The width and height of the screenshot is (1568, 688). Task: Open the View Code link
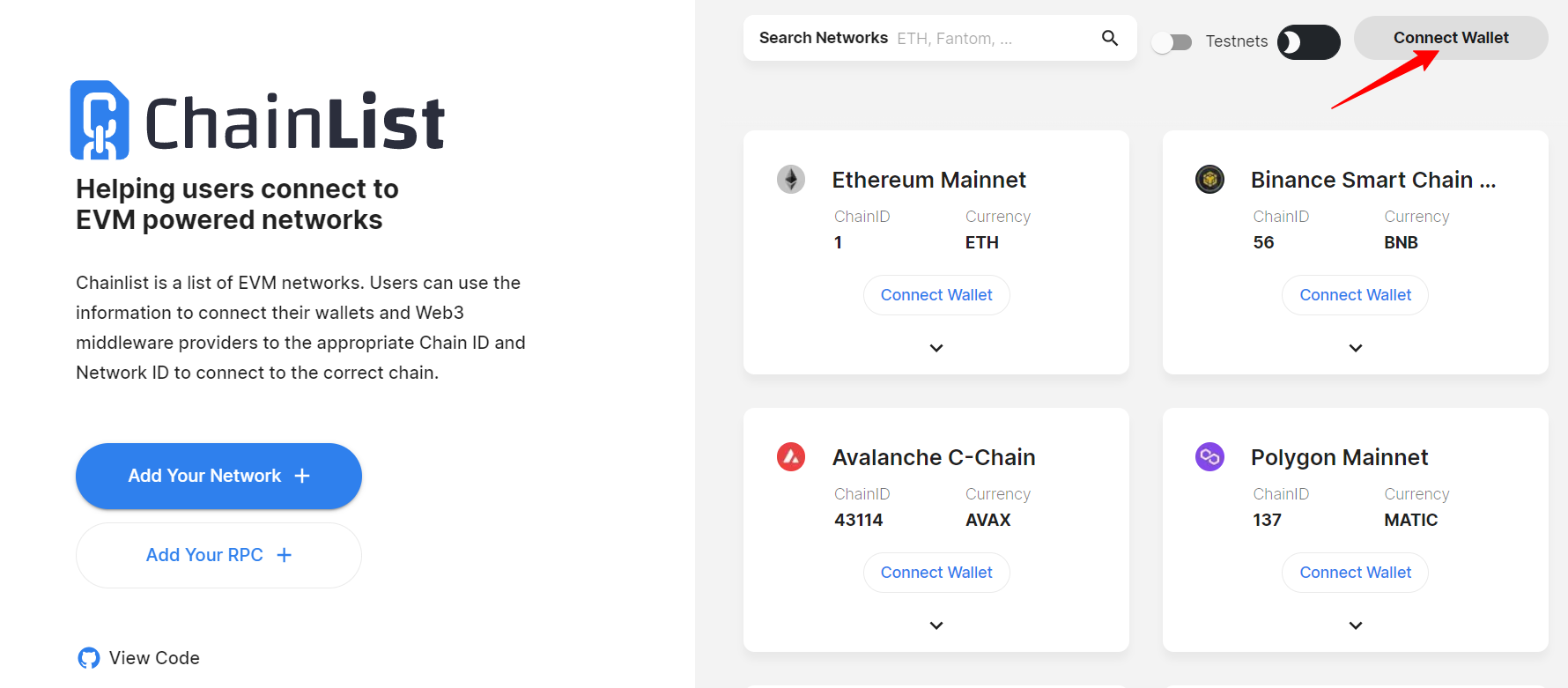[x=154, y=658]
